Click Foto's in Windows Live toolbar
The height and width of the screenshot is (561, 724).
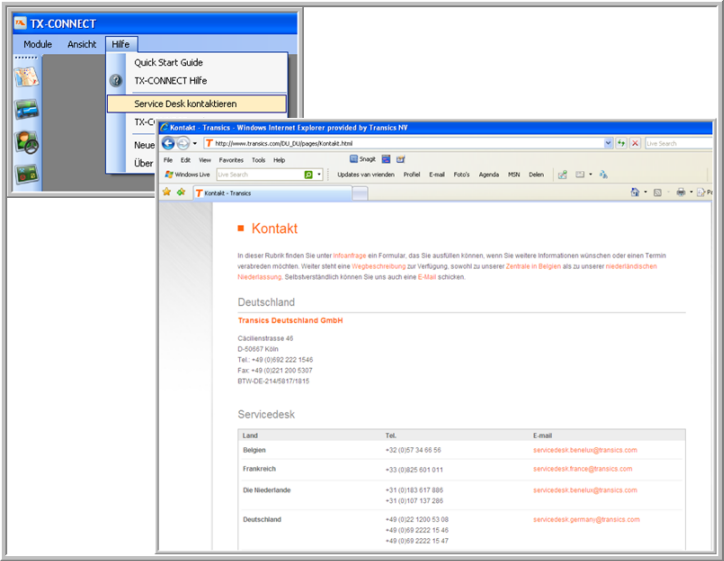(x=461, y=175)
